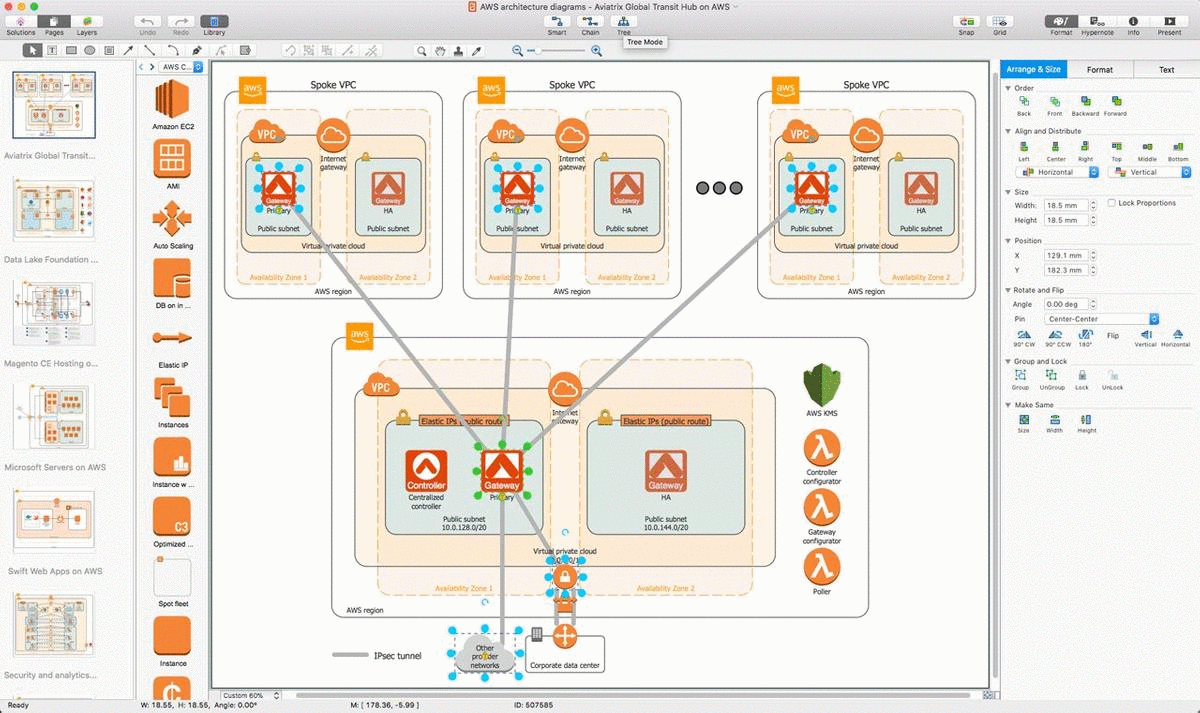Click the zoom out magnifier
Screen dimensions: 1200x713
coord(518,50)
